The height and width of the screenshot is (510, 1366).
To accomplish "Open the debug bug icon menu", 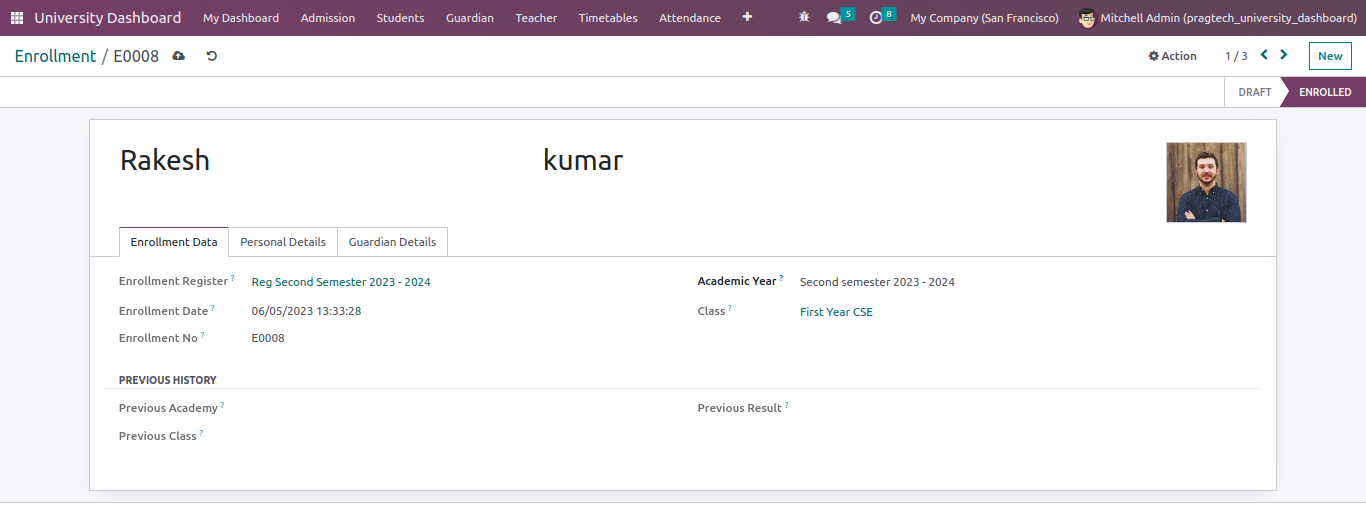I will pyautogui.click(x=804, y=18).
